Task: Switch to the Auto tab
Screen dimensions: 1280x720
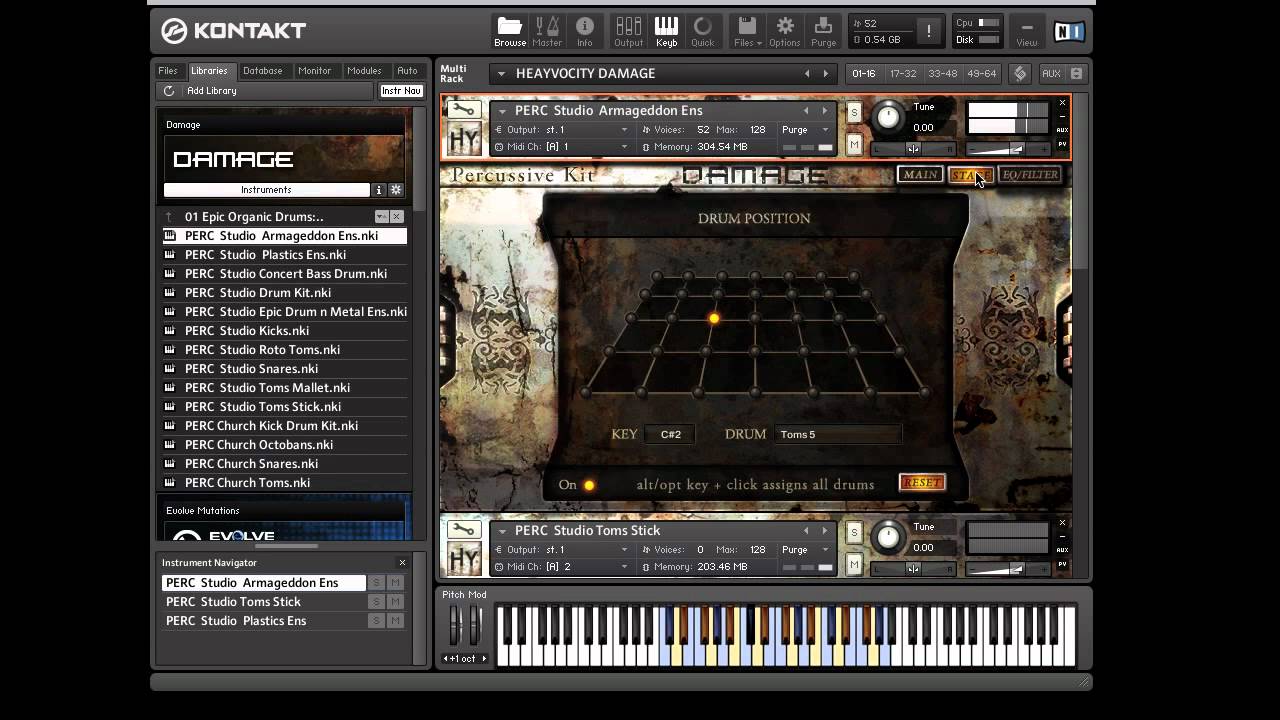Action: [x=407, y=71]
